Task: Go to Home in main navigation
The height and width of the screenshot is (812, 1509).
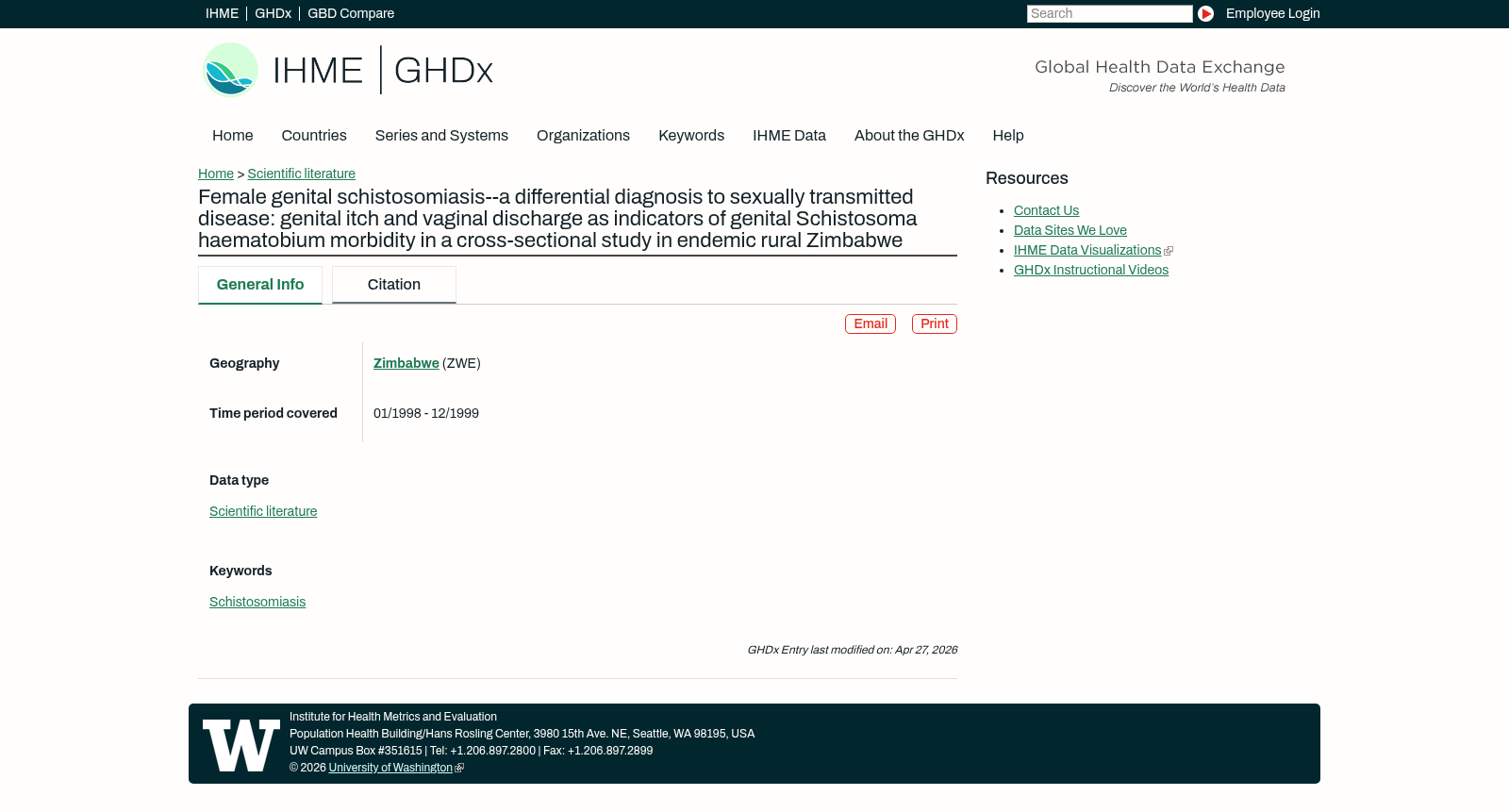Action: 233,136
